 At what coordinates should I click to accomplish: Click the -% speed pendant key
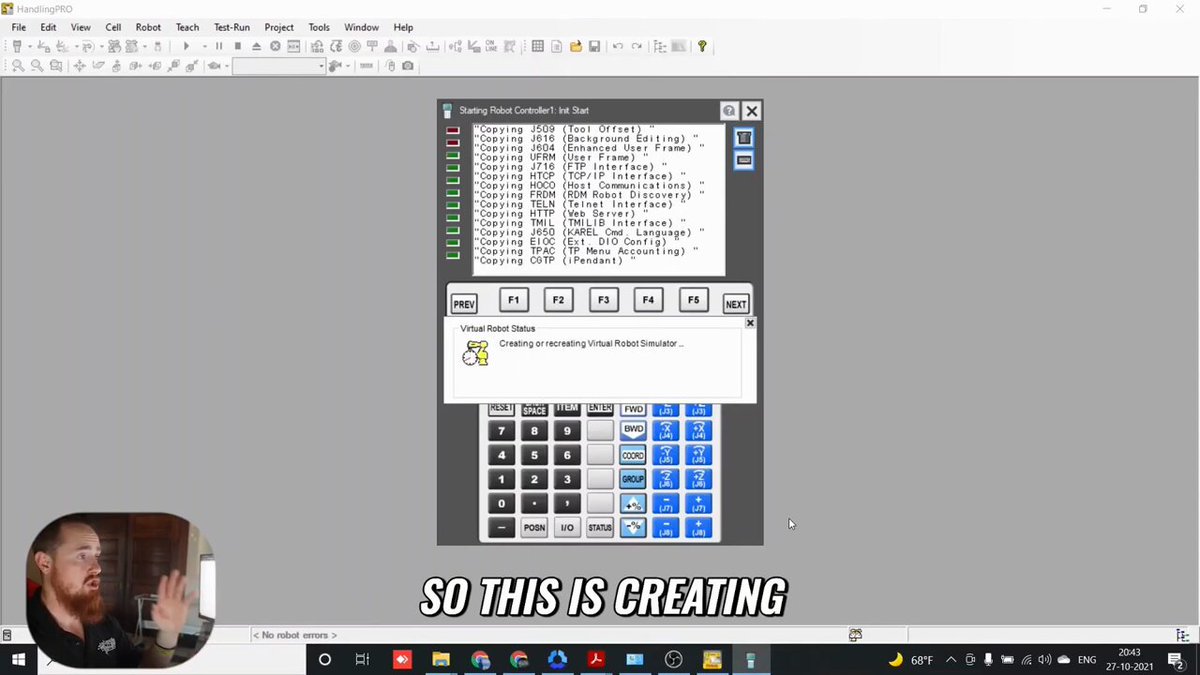coord(633,528)
